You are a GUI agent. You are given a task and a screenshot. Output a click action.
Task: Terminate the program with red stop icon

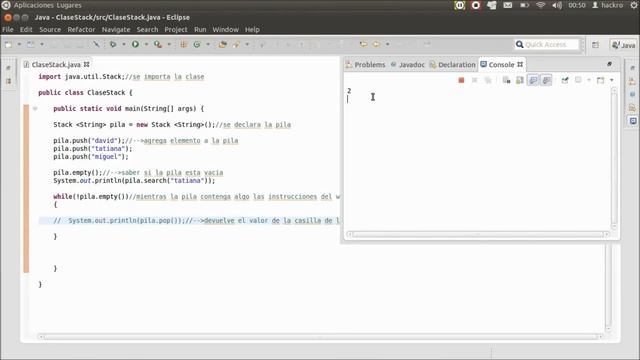point(461,80)
